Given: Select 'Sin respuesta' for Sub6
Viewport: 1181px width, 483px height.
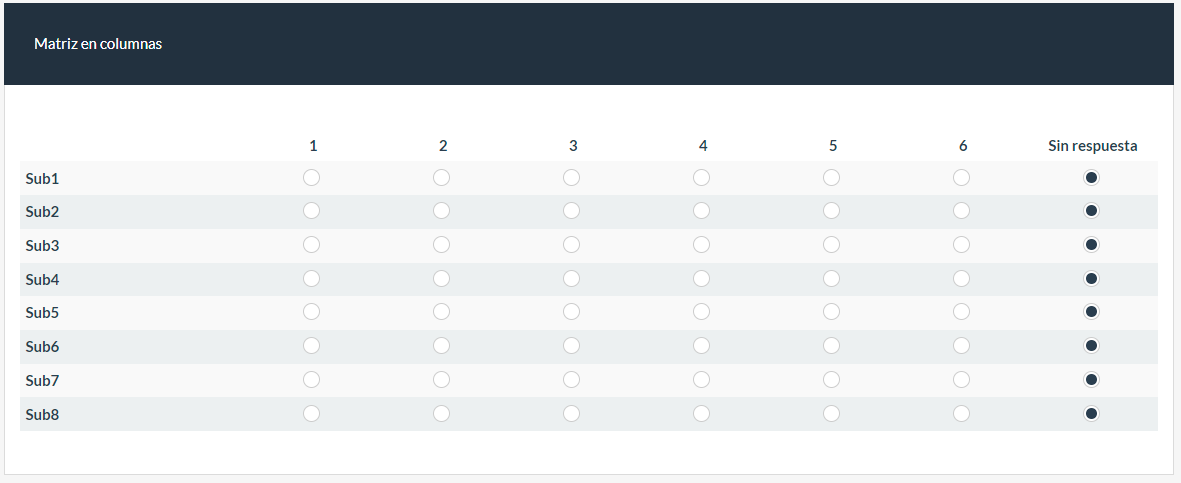Looking at the screenshot, I should (1092, 346).
